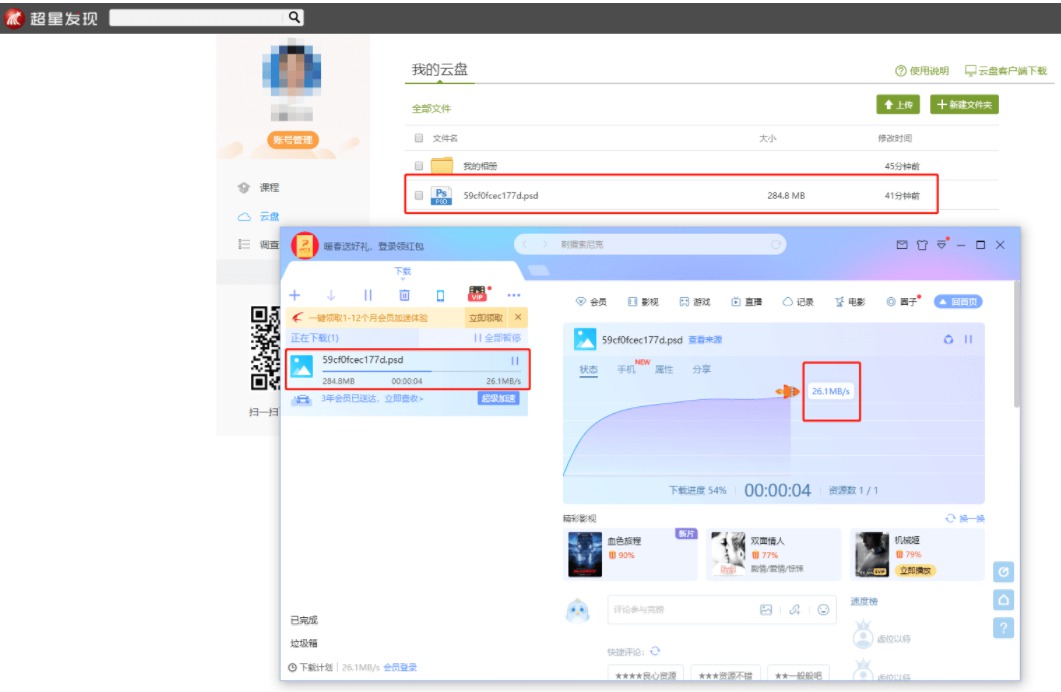Switch to 状态 tab in task details

point(589,369)
